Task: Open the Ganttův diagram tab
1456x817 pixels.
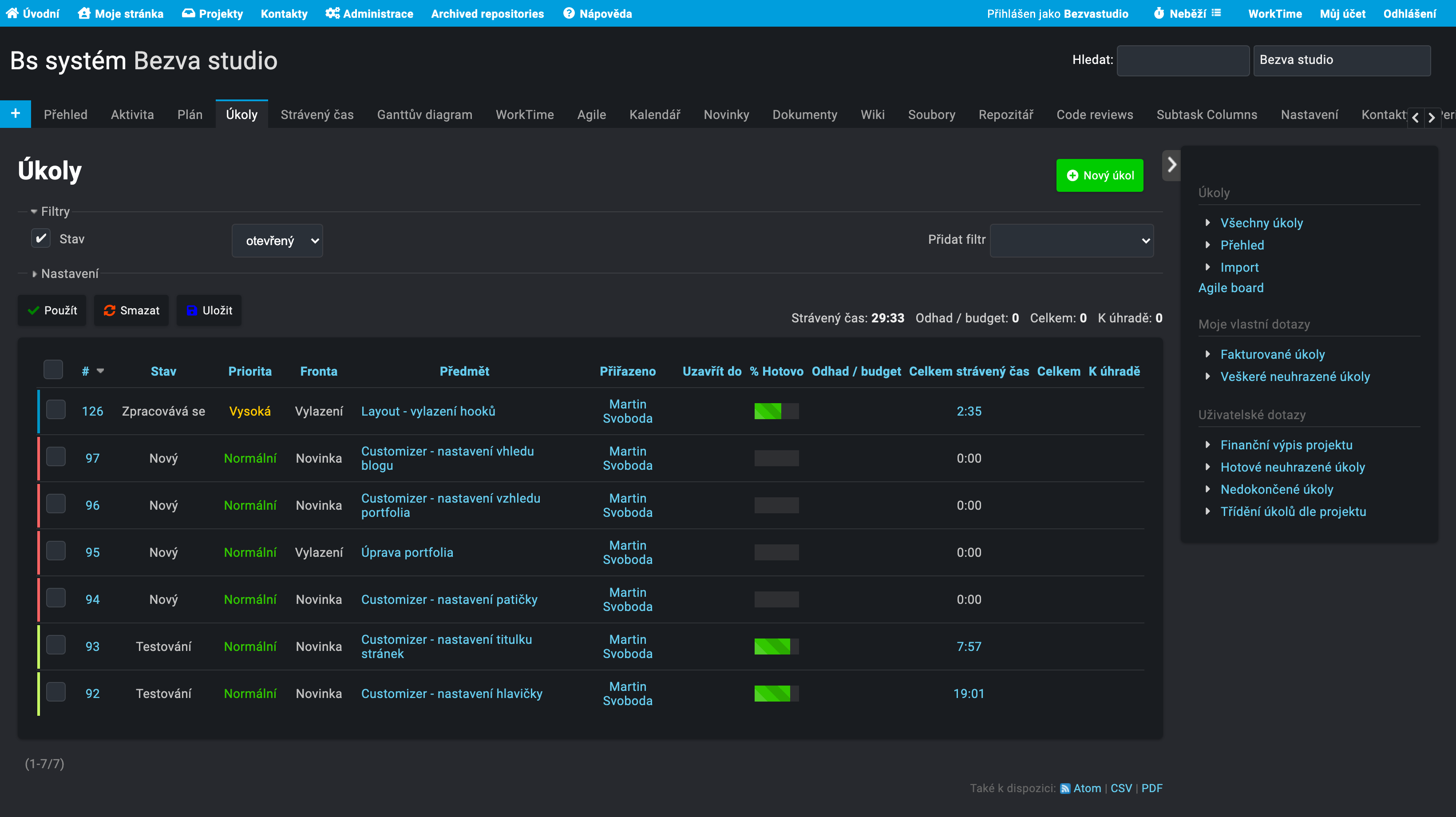Action: [x=424, y=115]
